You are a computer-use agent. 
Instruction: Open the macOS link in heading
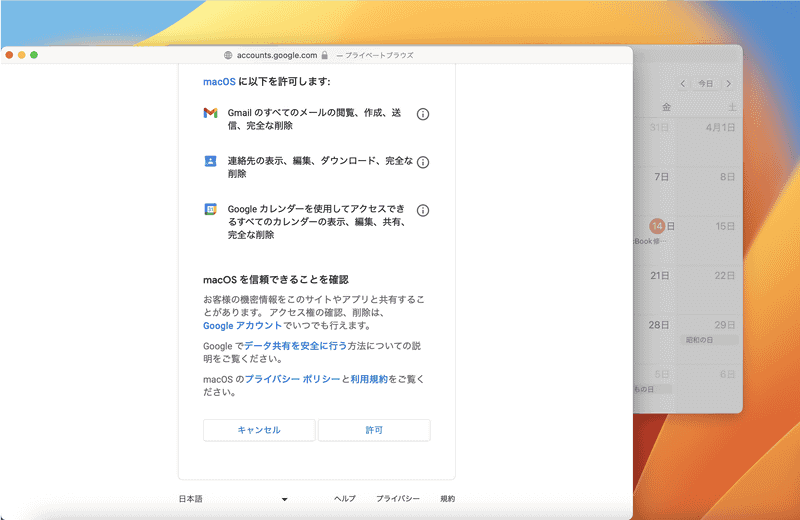click(x=219, y=82)
